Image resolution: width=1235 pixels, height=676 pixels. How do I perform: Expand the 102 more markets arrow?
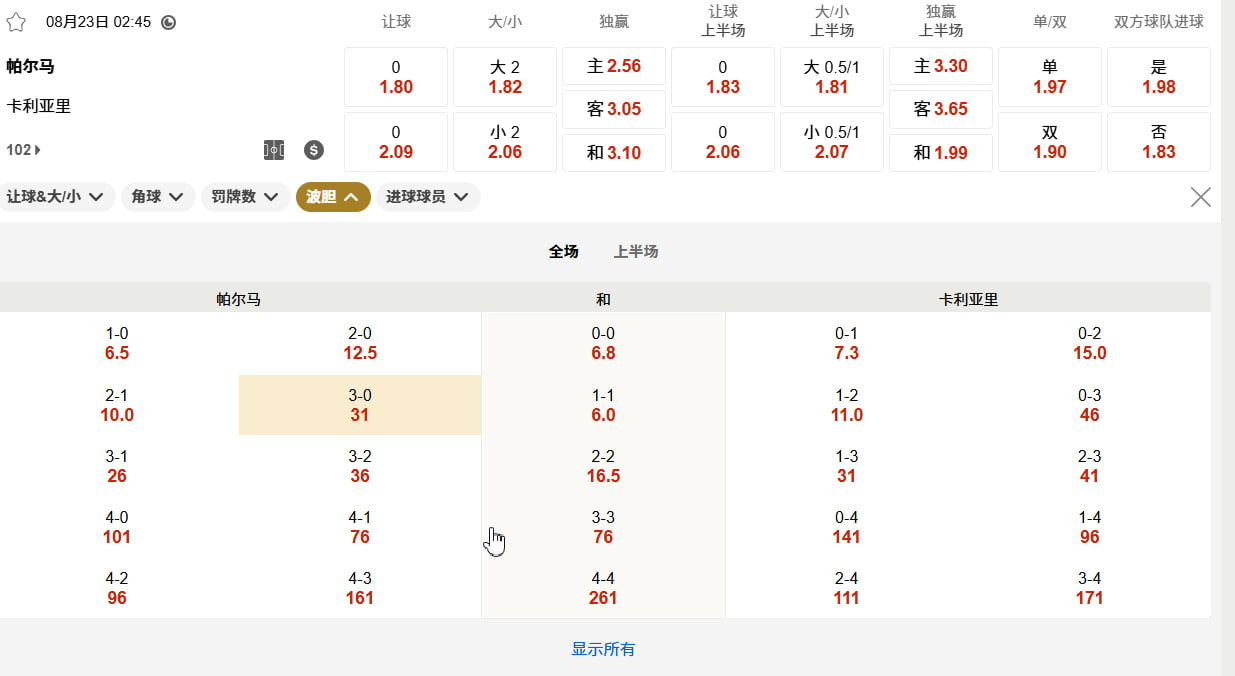[24, 150]
